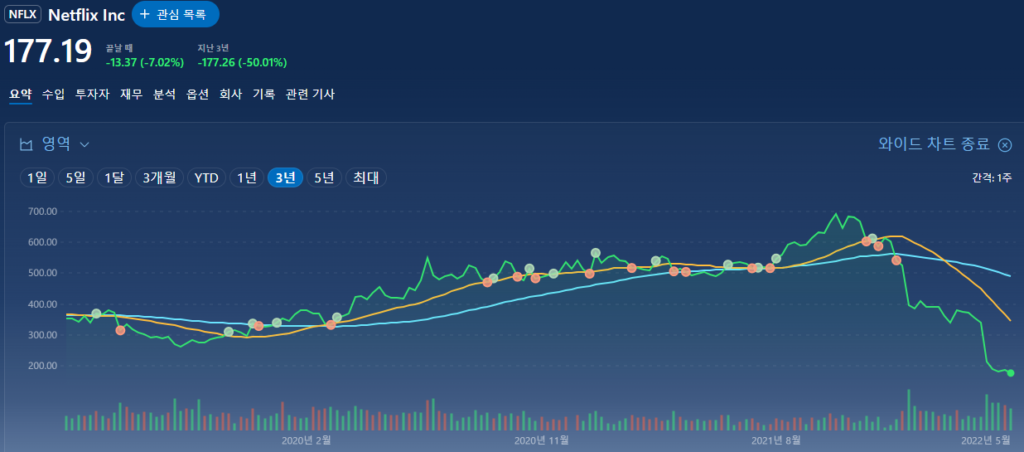The height and width of the screenshot is (452, 1024).
Task: Switch chart to 5년 range
Action: [x=324, y=178]
